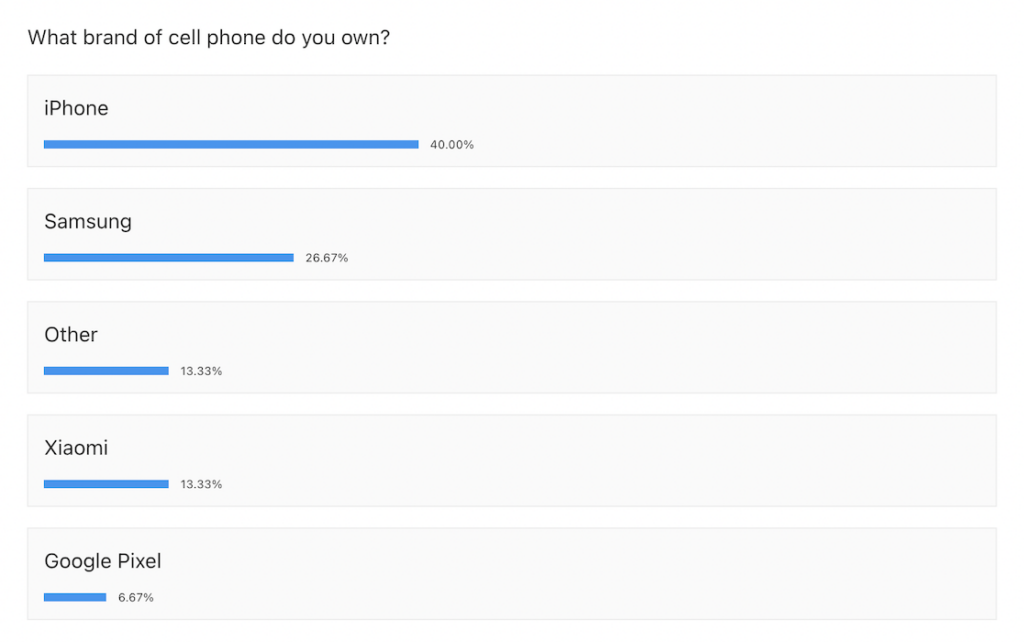Viewport: 1024px width, 642px height.
Task: Click the 26.67% percentage value
Action: [x=327, y=258]
